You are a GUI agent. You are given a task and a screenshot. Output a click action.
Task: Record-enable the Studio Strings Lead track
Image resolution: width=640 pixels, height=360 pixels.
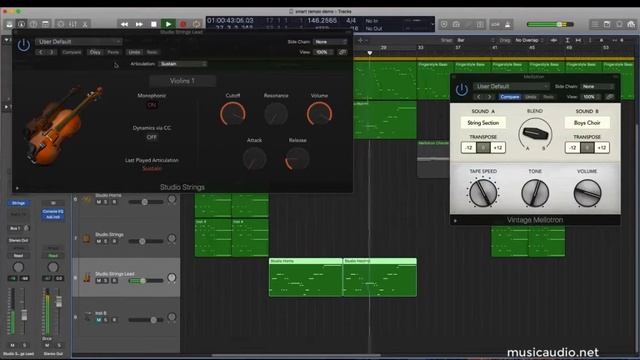pyautogui.click(x=114, y=281)
